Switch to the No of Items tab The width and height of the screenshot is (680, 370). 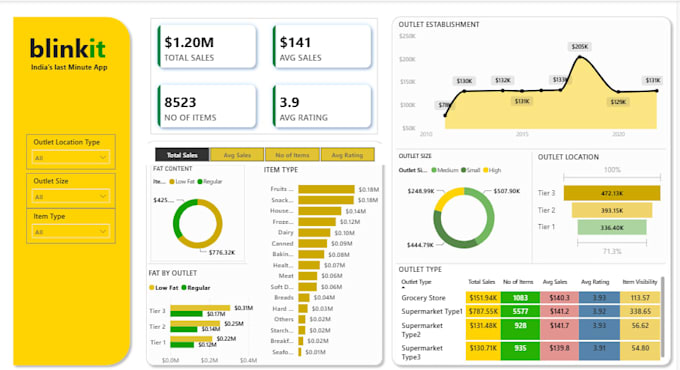coord(292,155)
